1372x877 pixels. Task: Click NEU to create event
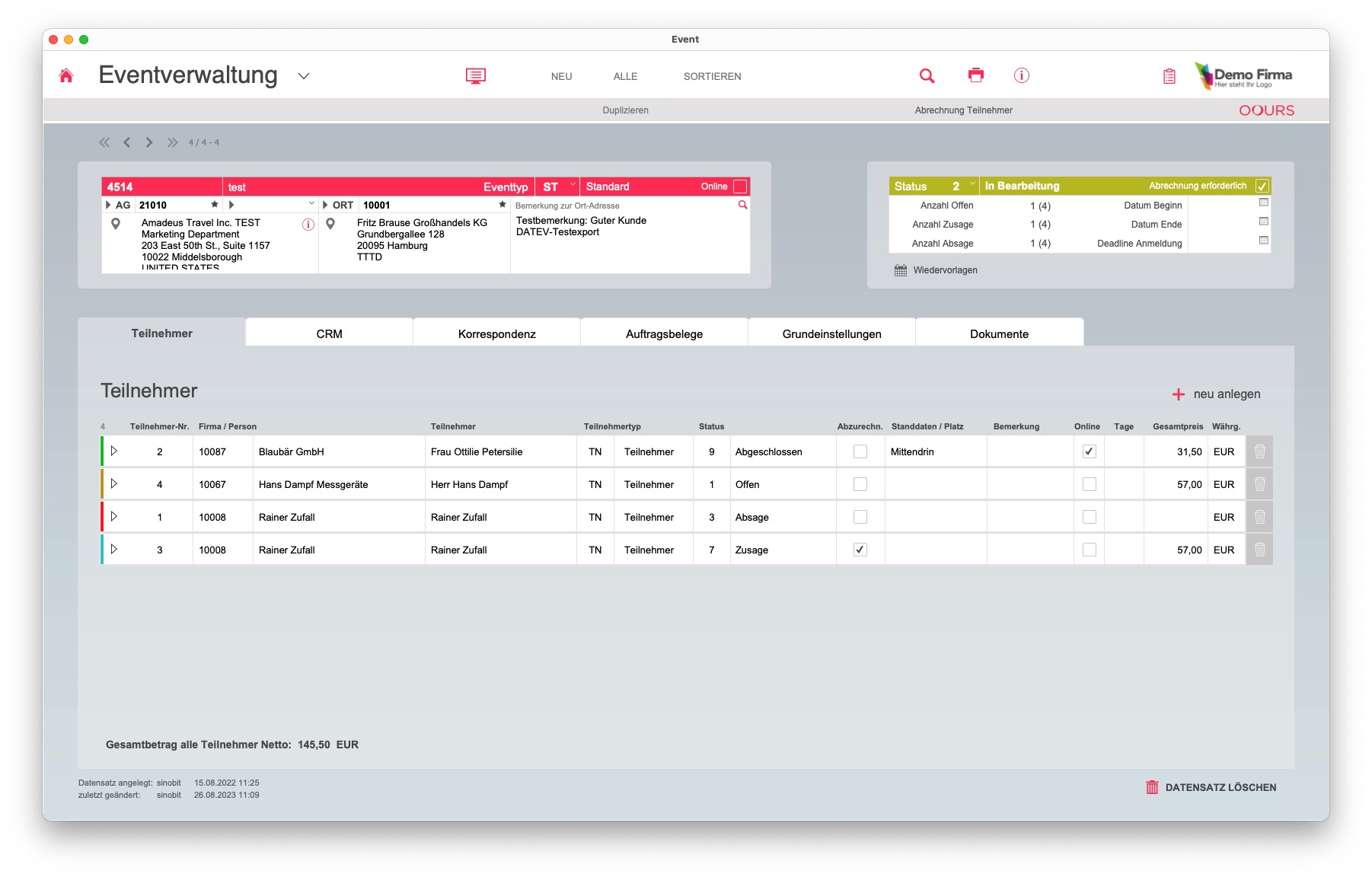(562, 76)
